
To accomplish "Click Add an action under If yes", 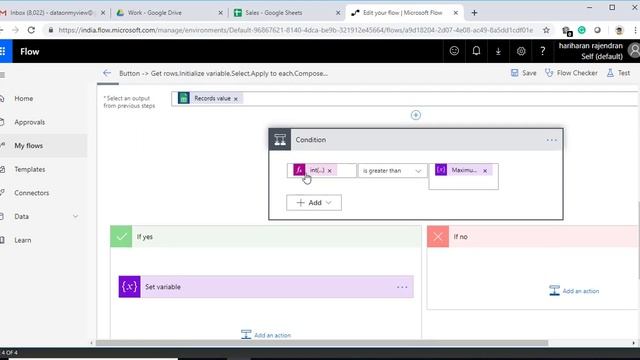I will point(266,335).
